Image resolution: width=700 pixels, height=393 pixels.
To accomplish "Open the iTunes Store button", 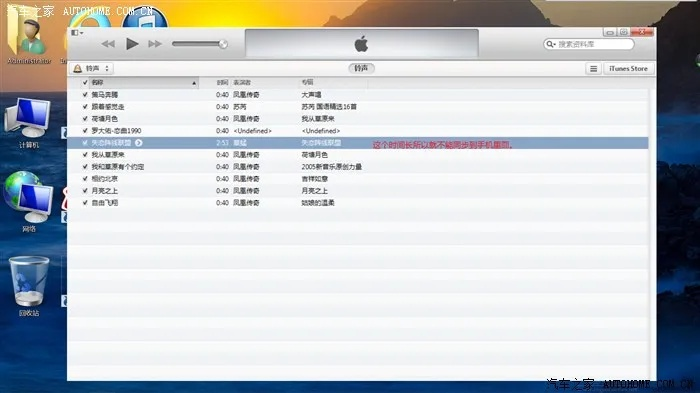I will click(x=628, y=69).
